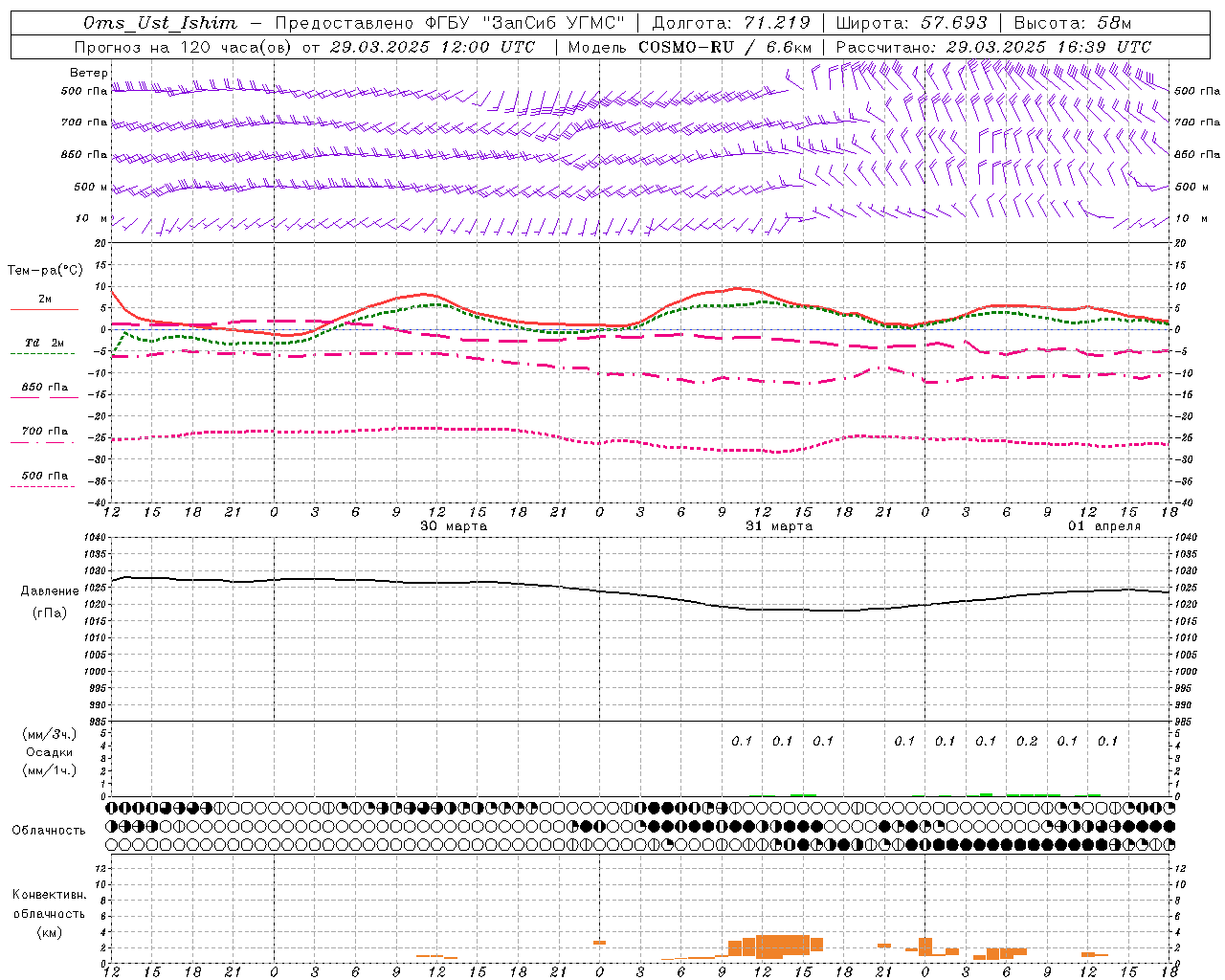Viewport: 1225px width, 980px height.
Task: Click the 30 марта date label
Action: (x=454, y=525)
